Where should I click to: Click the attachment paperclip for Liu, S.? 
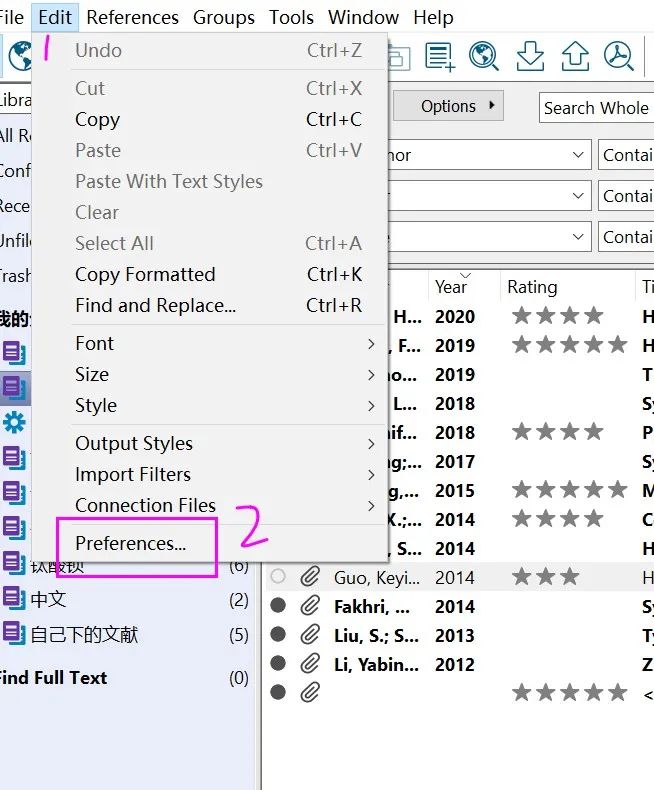coord(310,635)
